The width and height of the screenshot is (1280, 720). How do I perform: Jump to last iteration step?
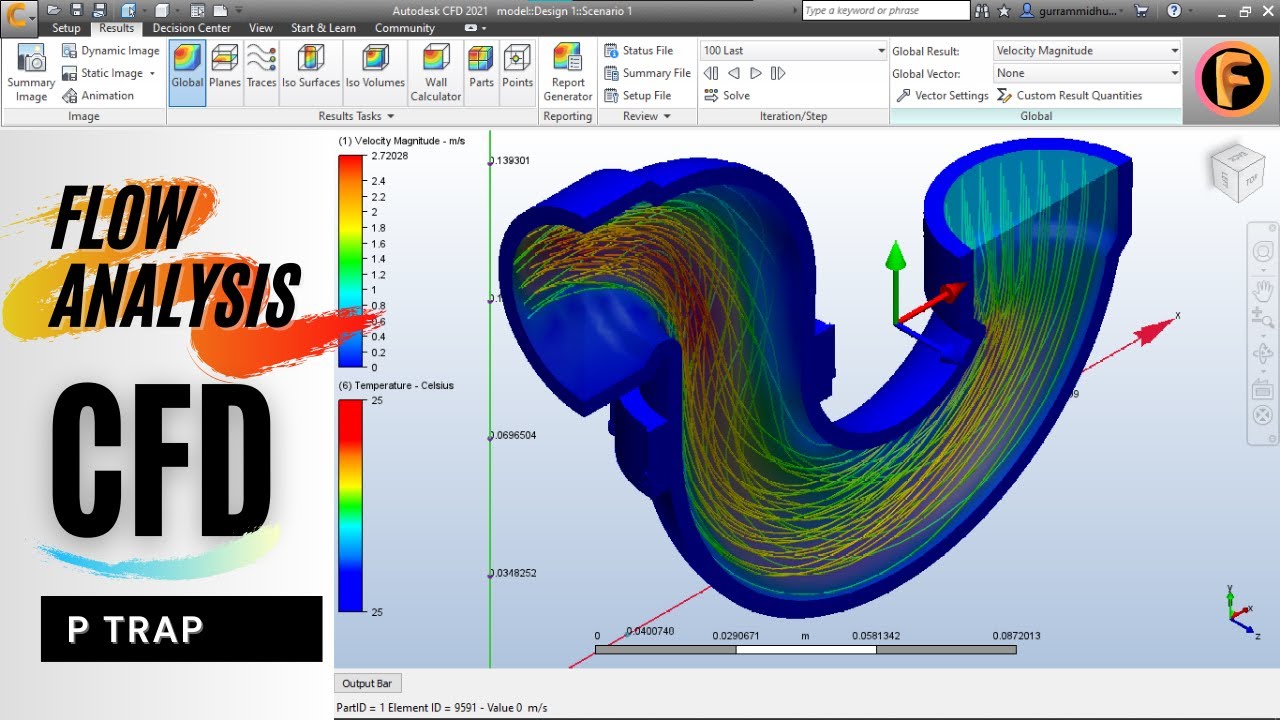click(778, 73)
